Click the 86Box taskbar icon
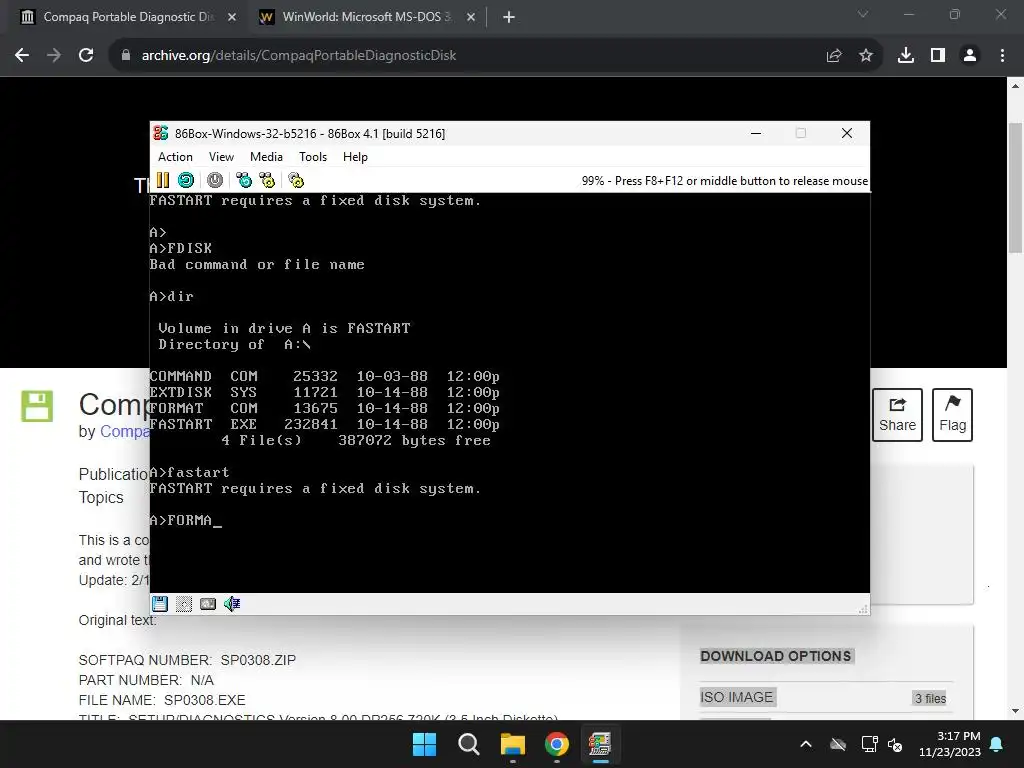 click(x=600, y=744)
